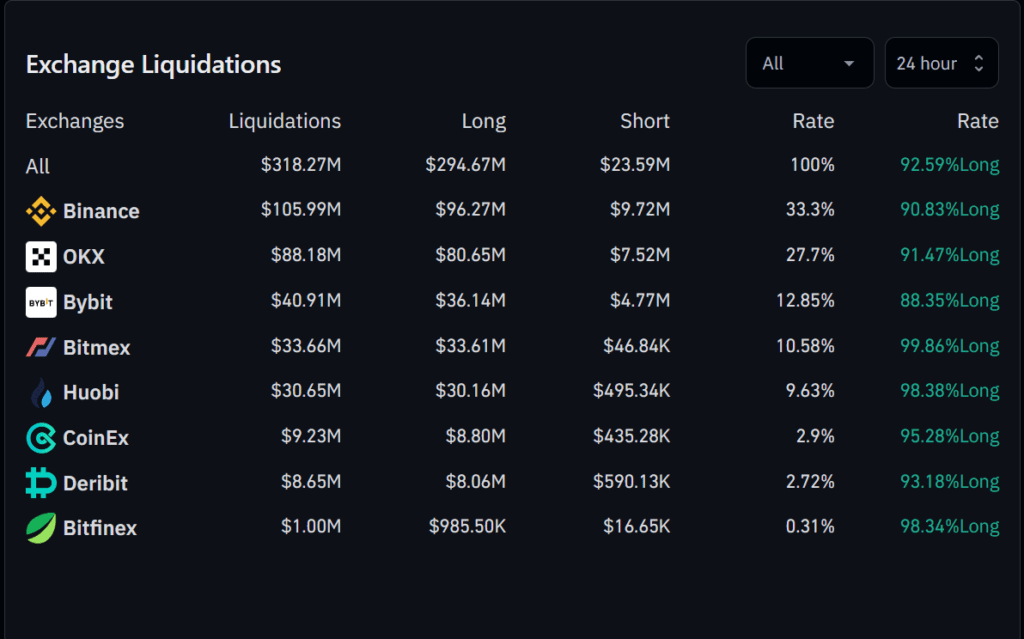Viewport: 1024px width, 639px height.
Task: Select the CoinEx exchange name
Action: click(95, 438)
